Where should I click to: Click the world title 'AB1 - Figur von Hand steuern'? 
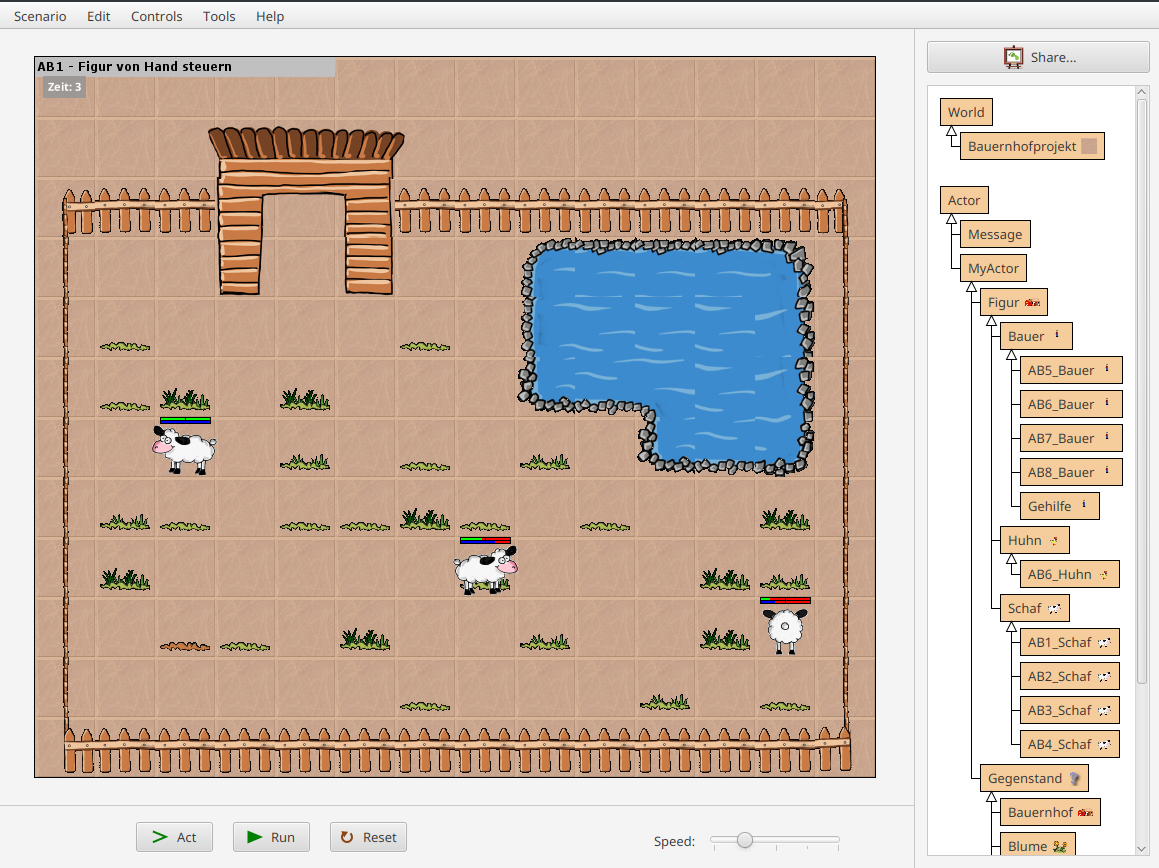tap(135, 67)
